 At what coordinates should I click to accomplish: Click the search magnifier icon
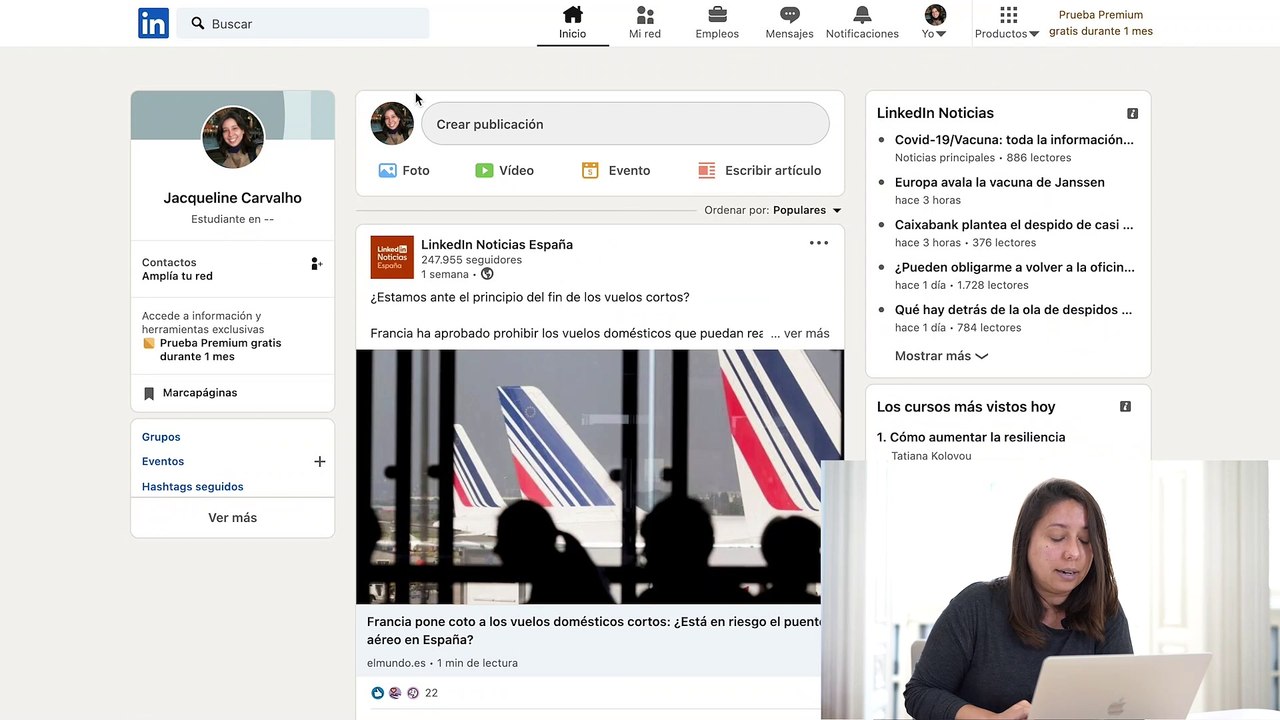(x=198, y=23)
